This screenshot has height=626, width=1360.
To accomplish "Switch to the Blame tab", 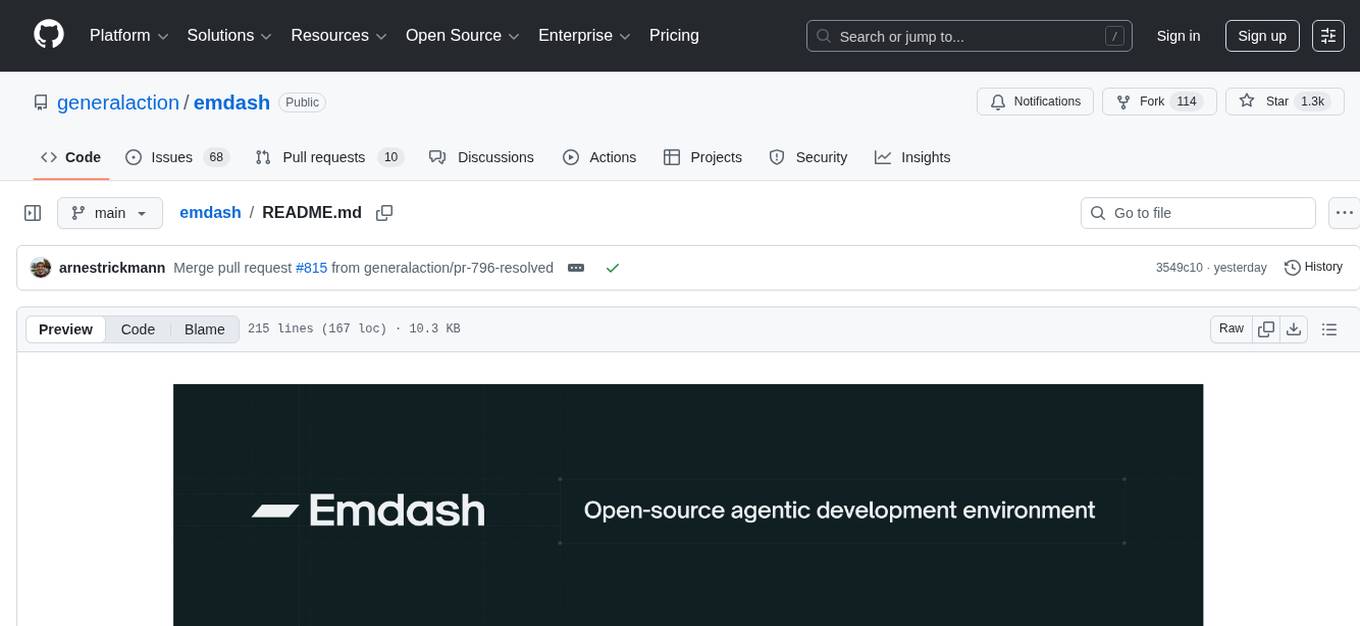I will [204, 329].
